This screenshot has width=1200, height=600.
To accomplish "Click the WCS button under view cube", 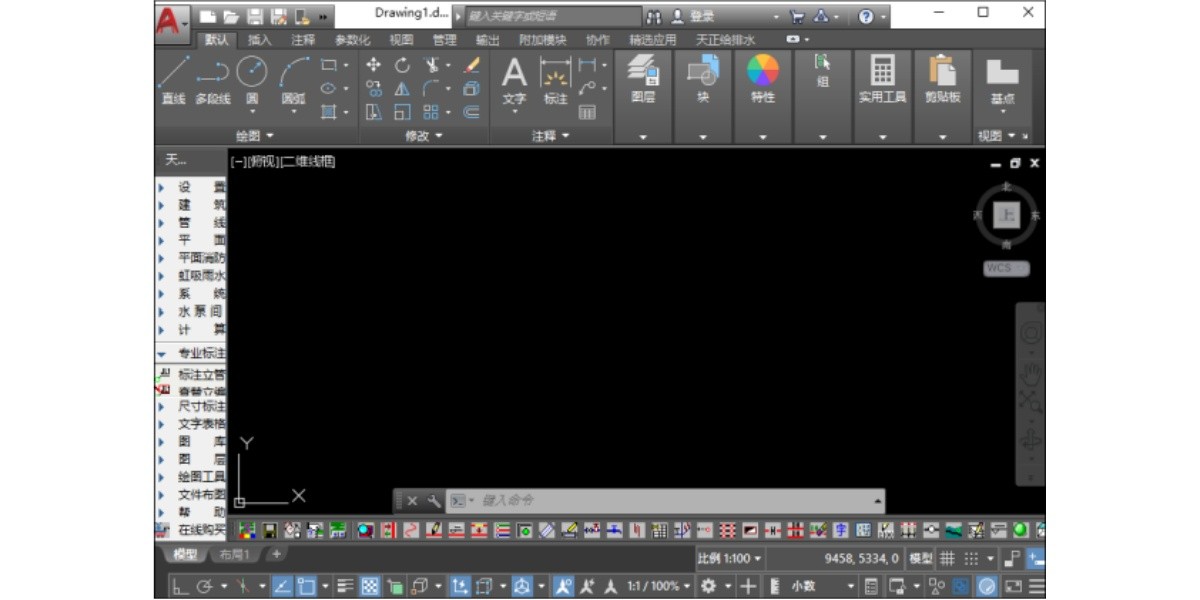I will tap(1006, 268).
